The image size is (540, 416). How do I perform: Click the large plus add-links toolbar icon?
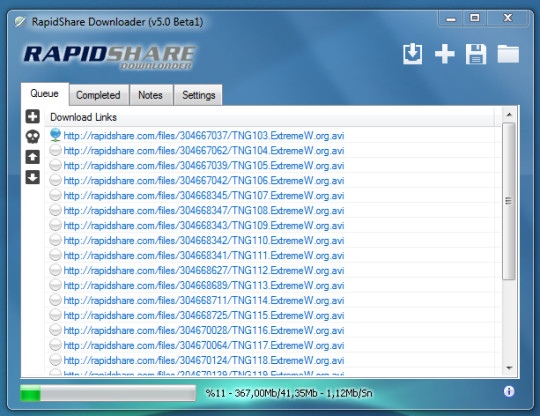coord(445,54)
